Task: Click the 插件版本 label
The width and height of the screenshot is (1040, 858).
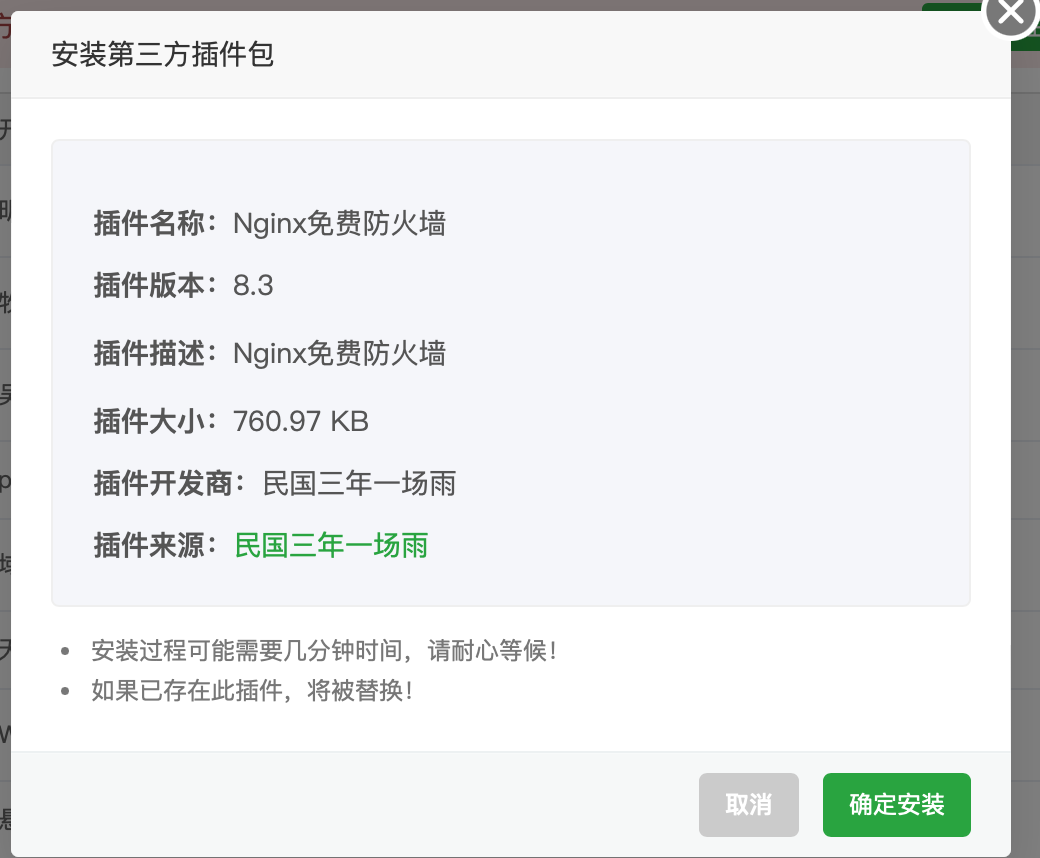Action: point(155,286)
